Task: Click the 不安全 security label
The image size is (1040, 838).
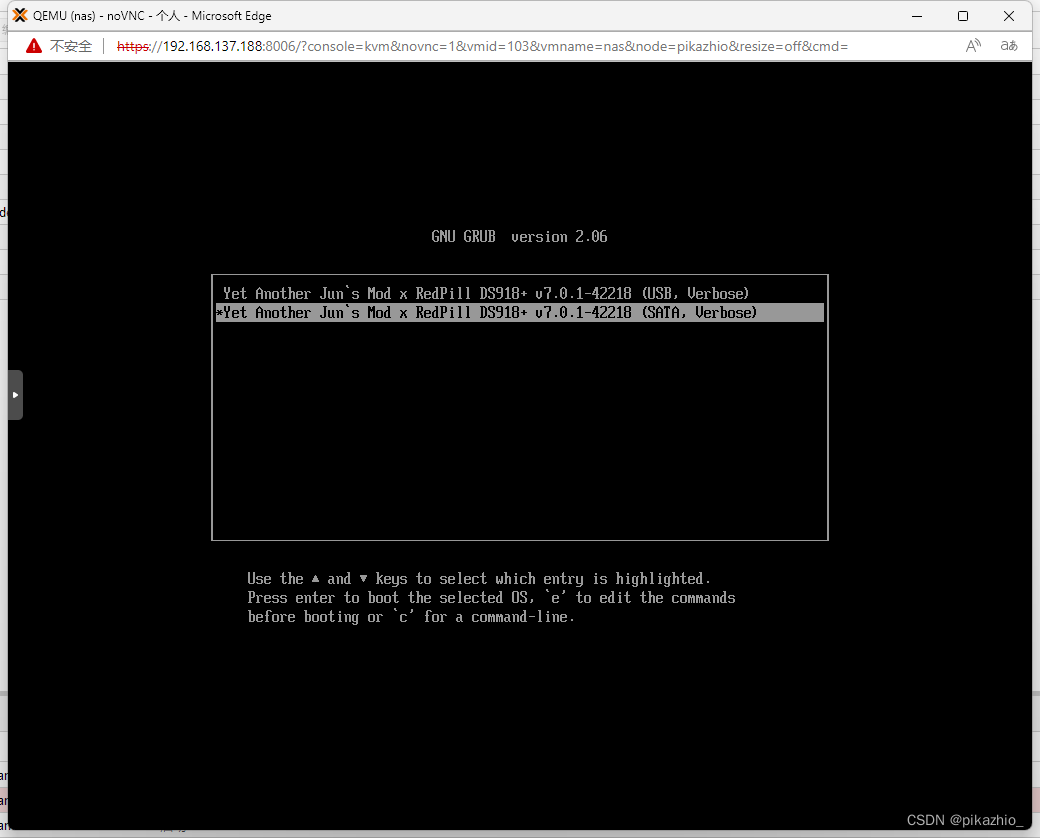Action: (71, 46)
